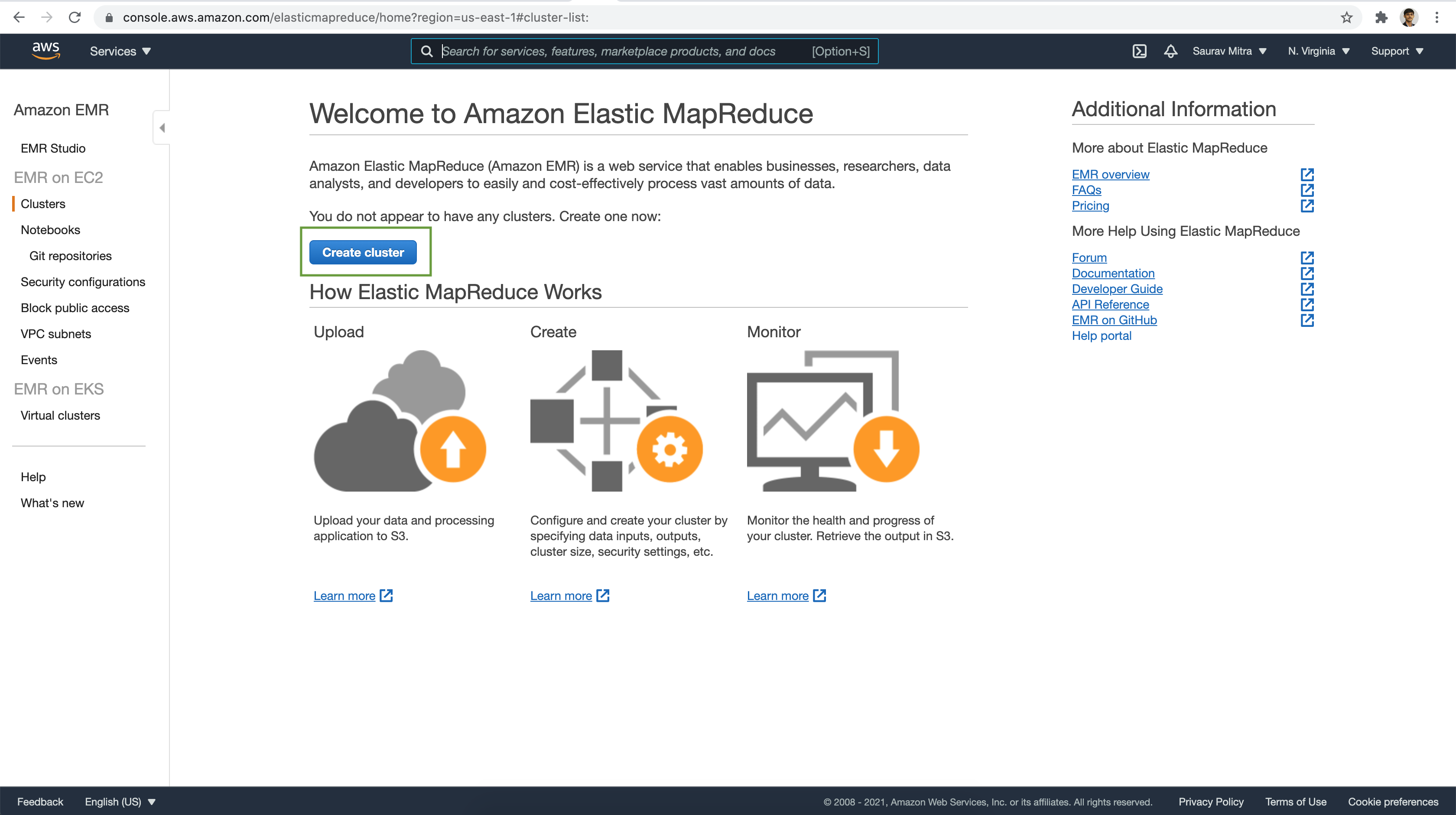Focus the AWS services search field
This screenshot has width=1456, height=815.
[x=644, y=52]
